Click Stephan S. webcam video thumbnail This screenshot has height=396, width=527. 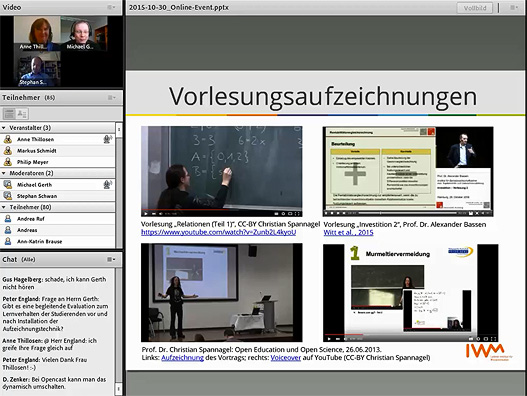pyautogui.click(x=37, y=69)
